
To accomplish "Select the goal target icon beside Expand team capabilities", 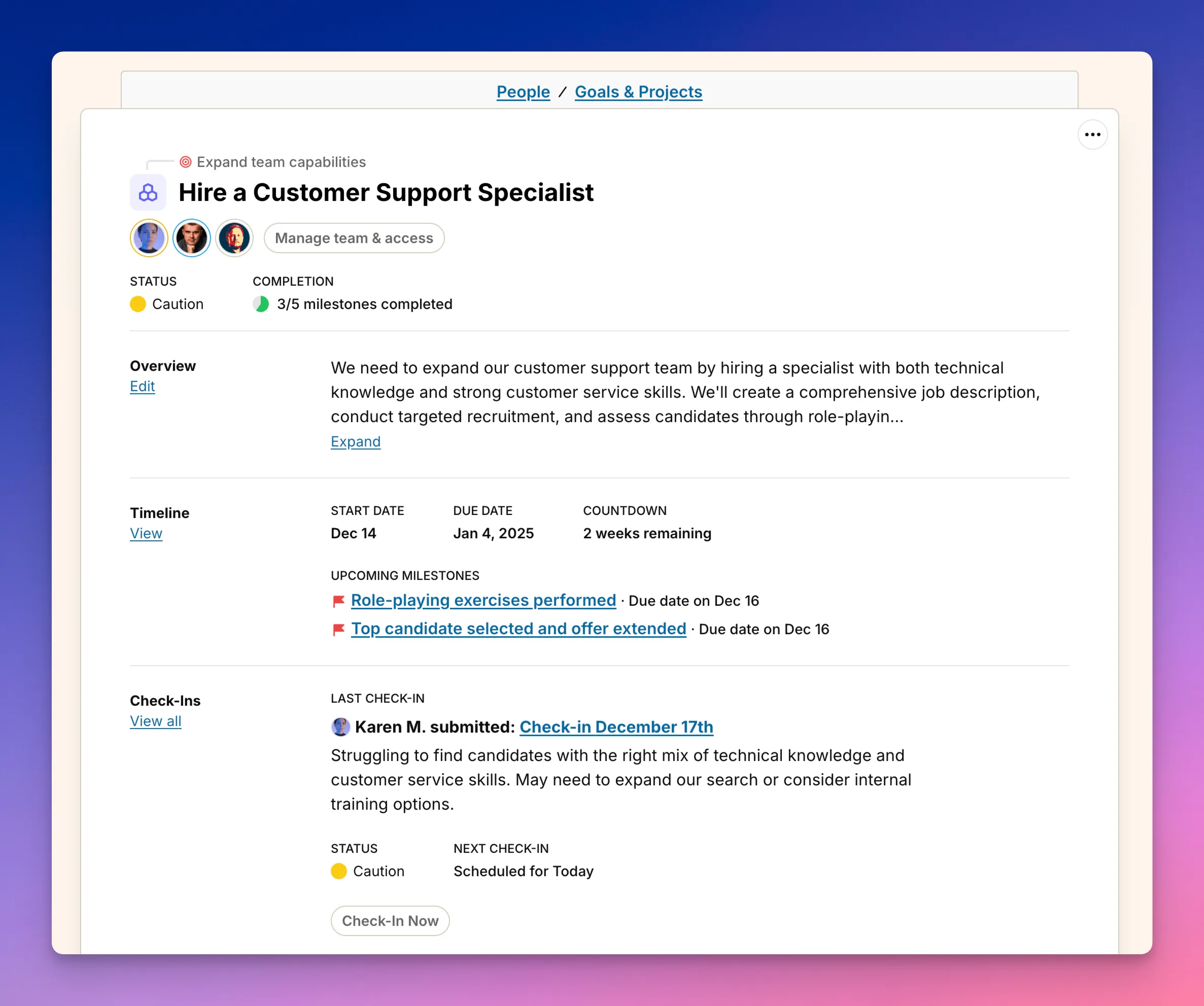I will click(x=185, y=162).
